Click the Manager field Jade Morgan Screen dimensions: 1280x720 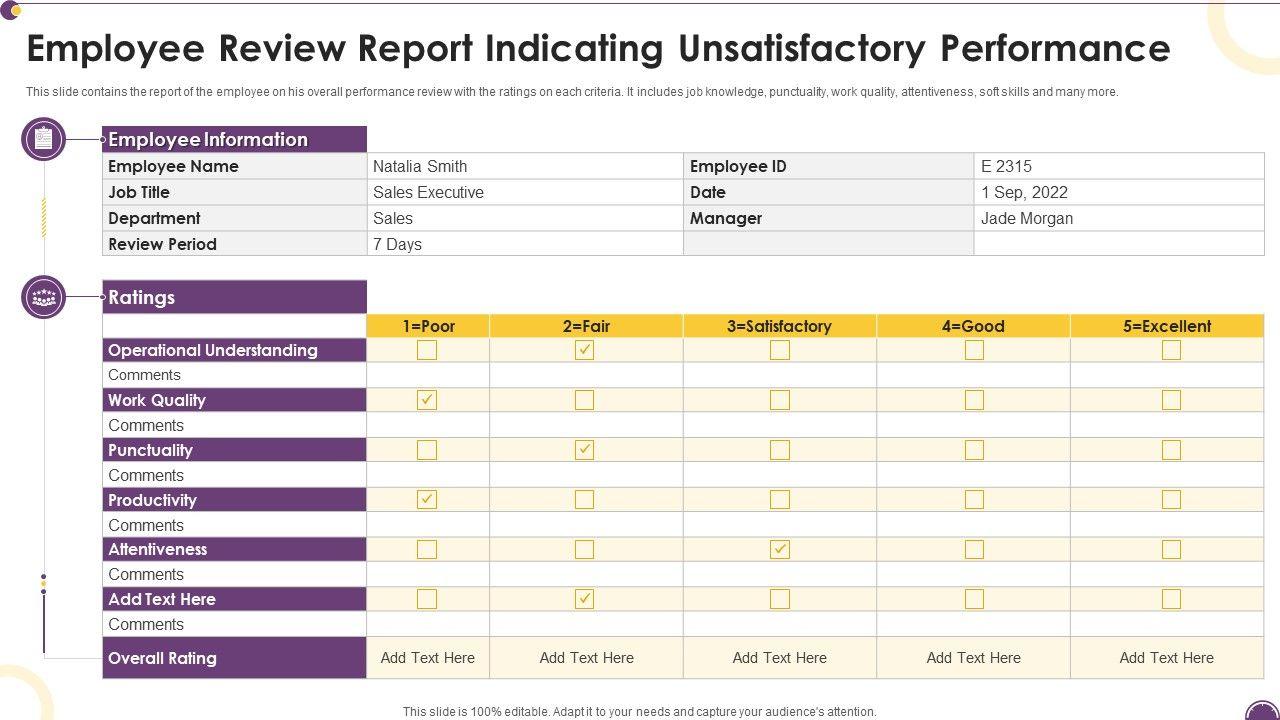click(x=1026, y=218)
